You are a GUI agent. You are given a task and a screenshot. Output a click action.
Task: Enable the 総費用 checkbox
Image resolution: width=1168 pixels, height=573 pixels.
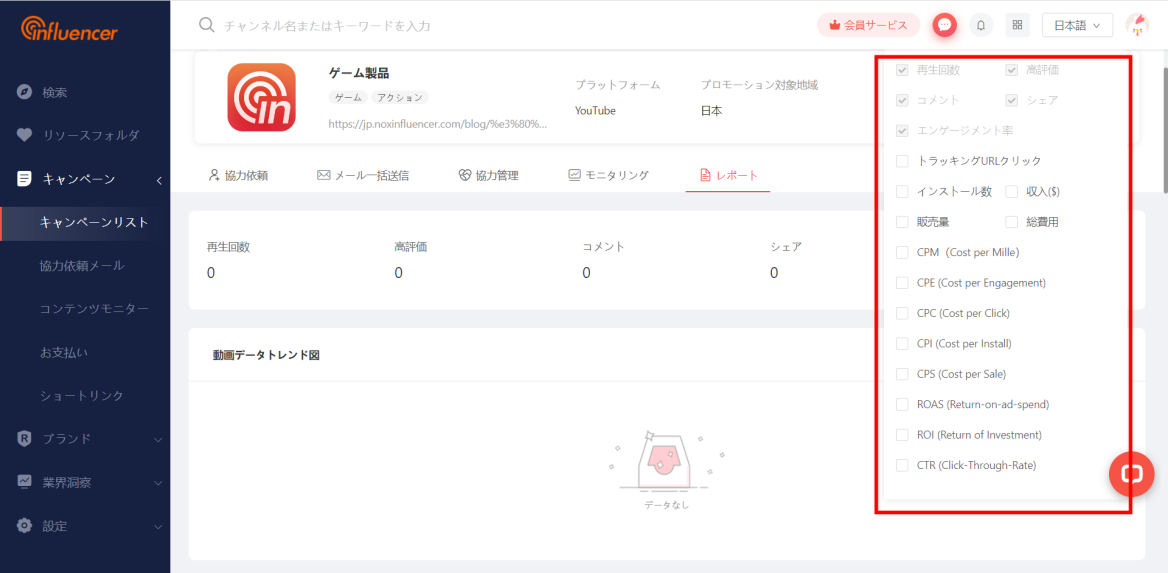pos(1012,222)
